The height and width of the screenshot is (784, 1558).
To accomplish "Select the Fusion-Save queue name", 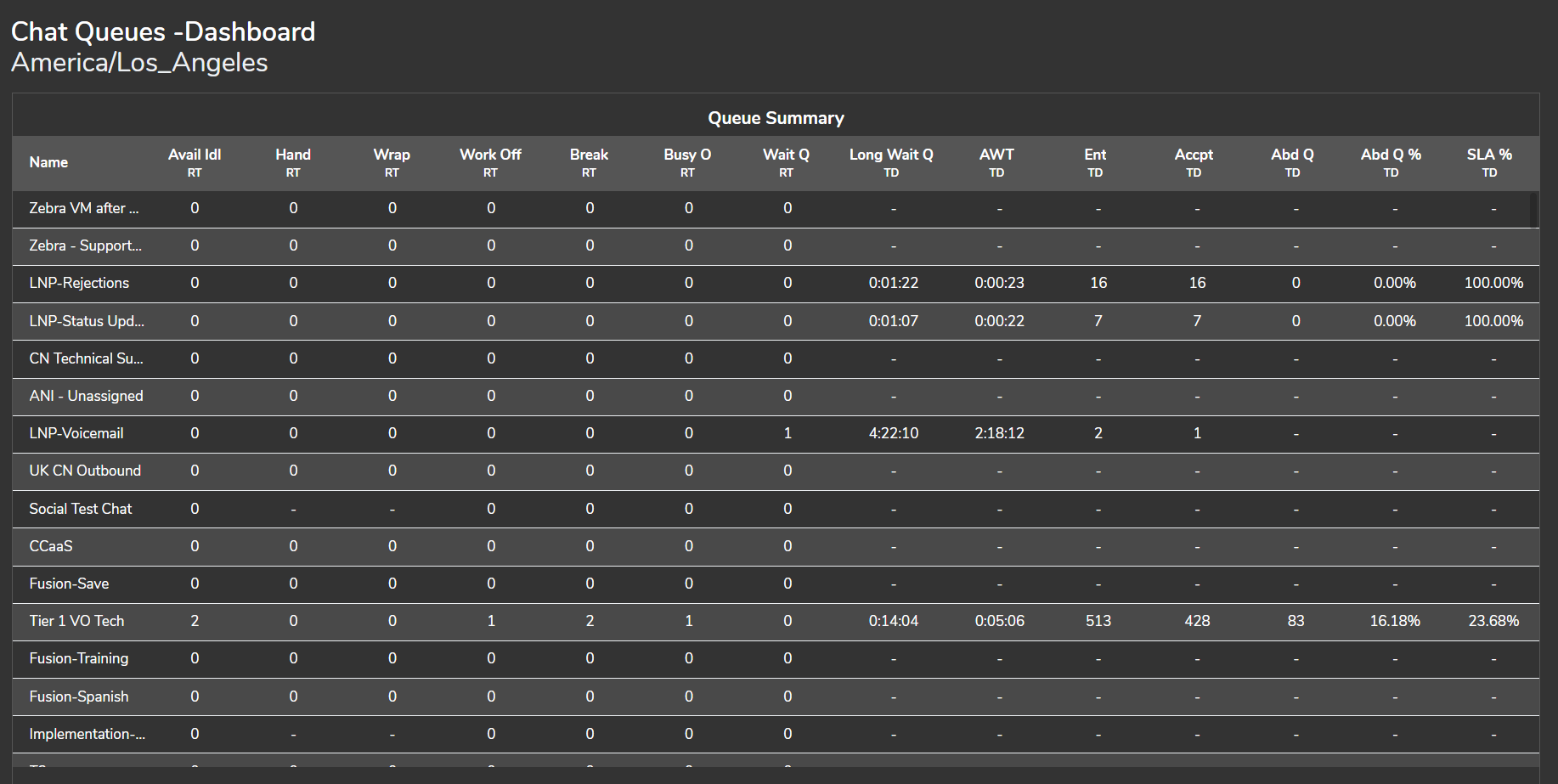I will point(69,584).
